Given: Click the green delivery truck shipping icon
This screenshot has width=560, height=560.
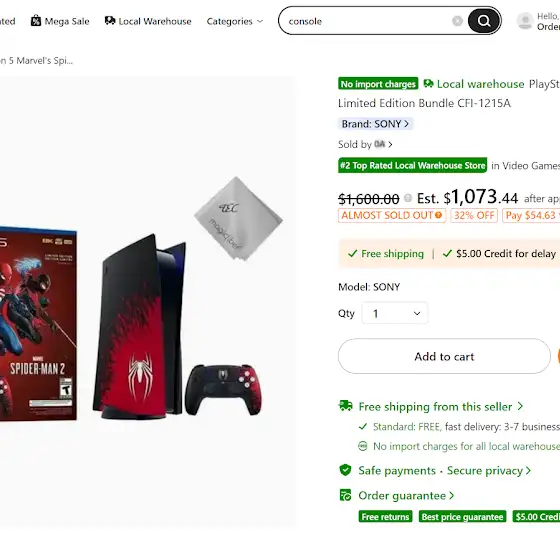Looking at the screenshot, I should [345, 406].
